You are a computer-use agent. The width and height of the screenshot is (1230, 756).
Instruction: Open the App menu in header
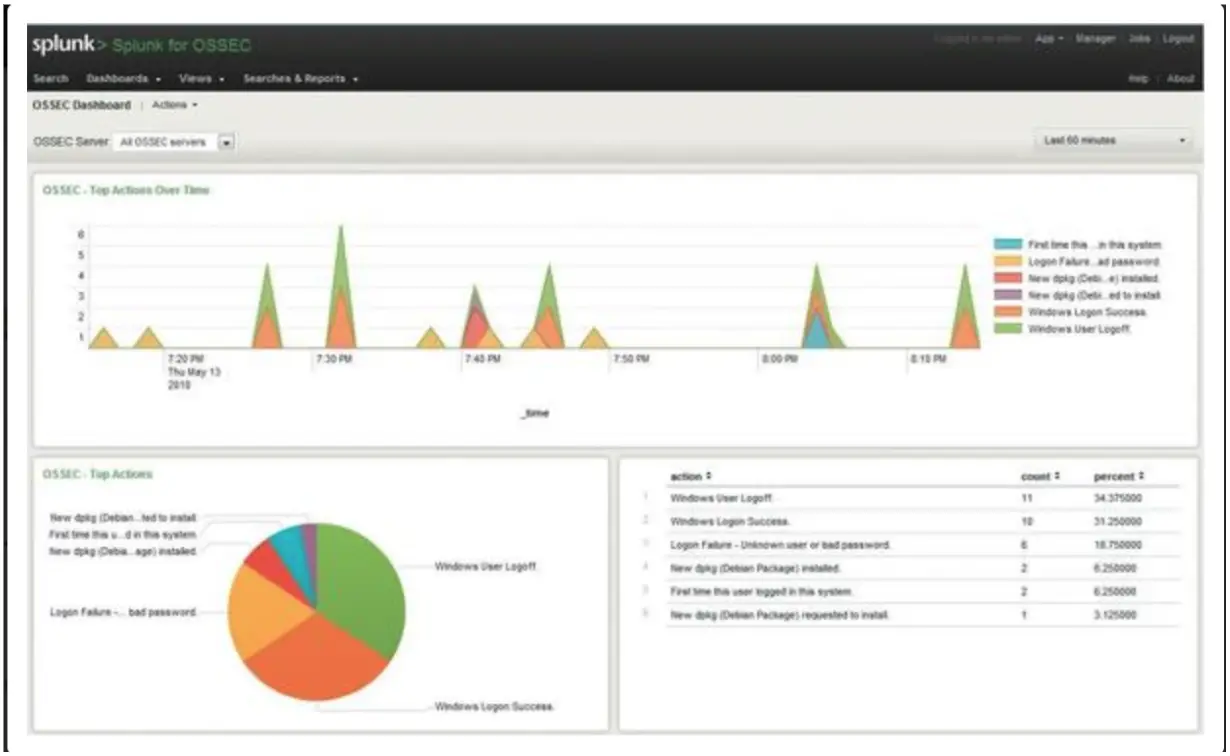coord(1049,39)
